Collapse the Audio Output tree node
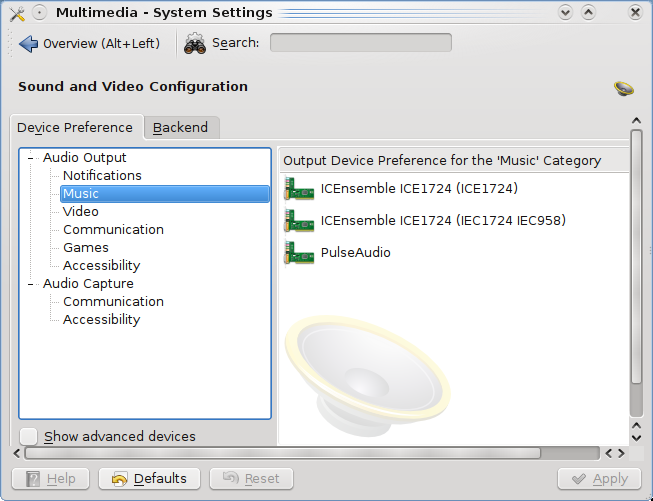 [31, 158]
